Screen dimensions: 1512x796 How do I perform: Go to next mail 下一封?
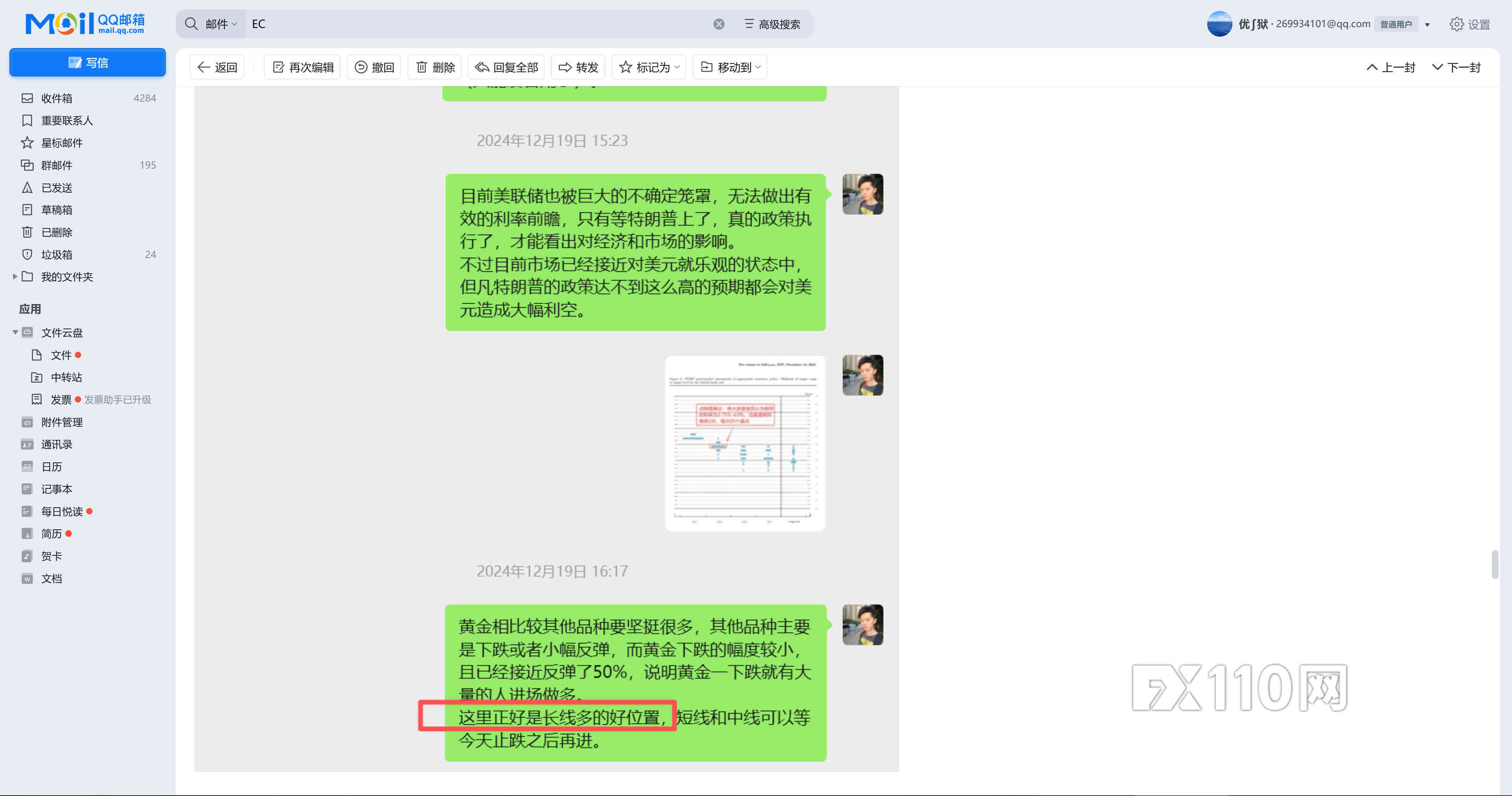coord(1456,67)
